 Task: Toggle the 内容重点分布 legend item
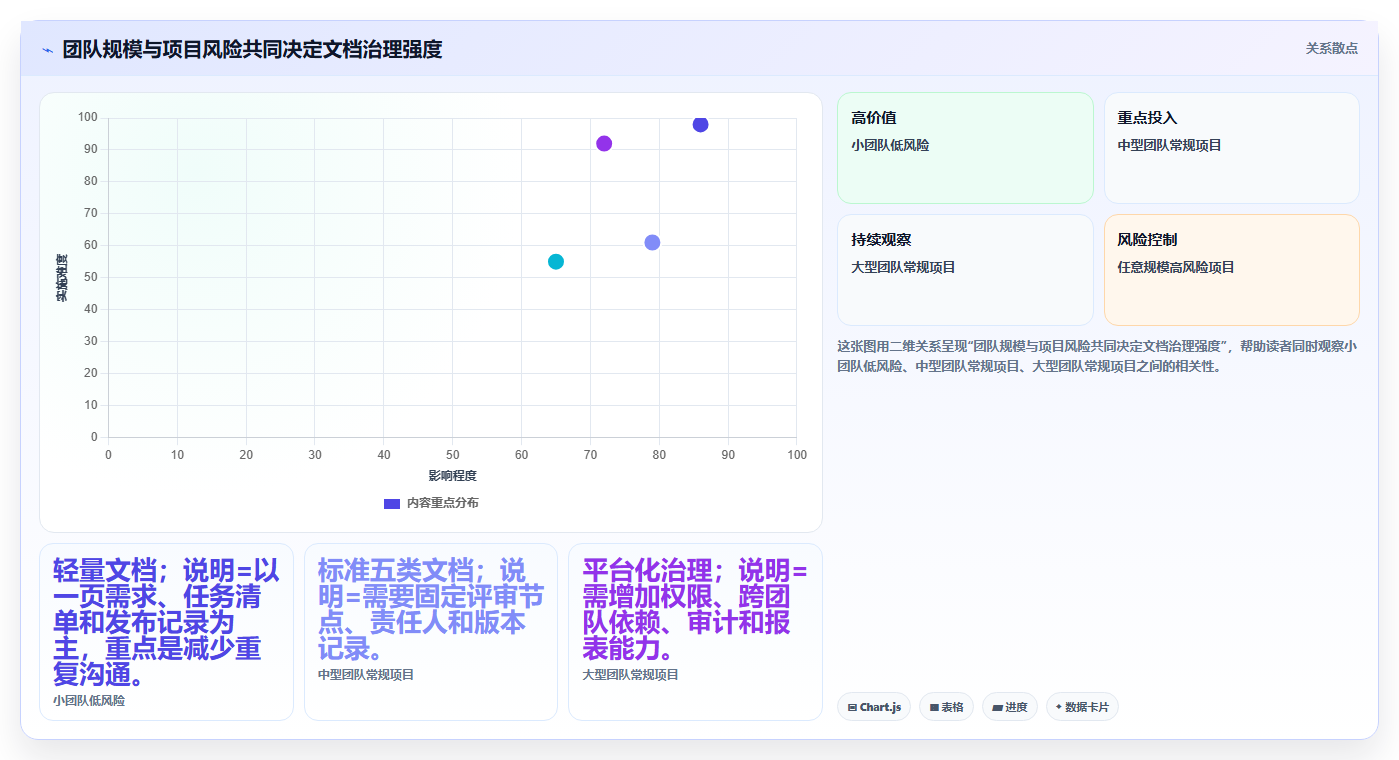(x=431, y=503)
